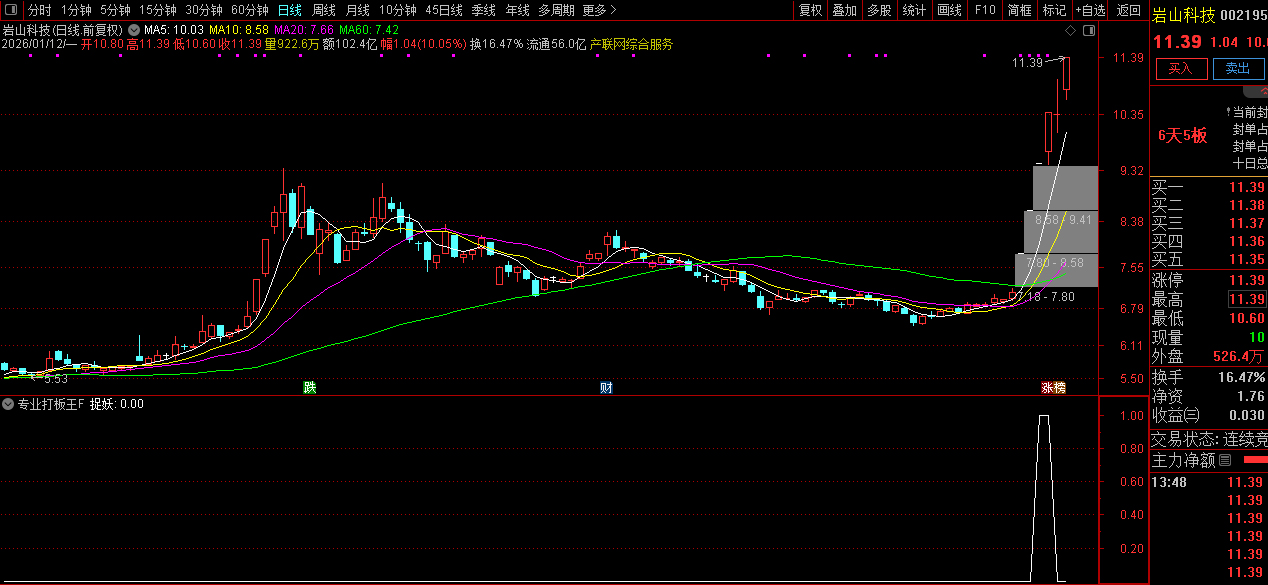The height and width of the screenshot is (585, 1268).
Task: Click the diamond marker icon above chart
Action: (x=1071, y=30)
